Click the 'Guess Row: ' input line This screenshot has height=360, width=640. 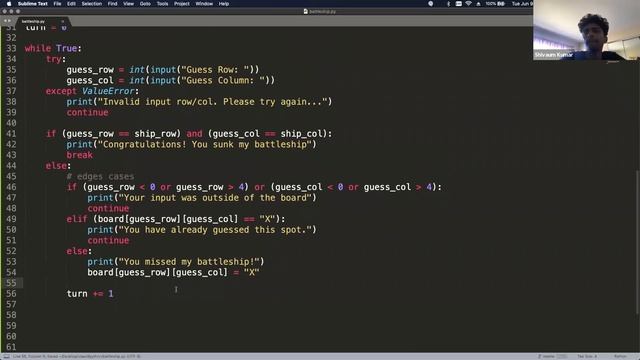pos(162,69)
